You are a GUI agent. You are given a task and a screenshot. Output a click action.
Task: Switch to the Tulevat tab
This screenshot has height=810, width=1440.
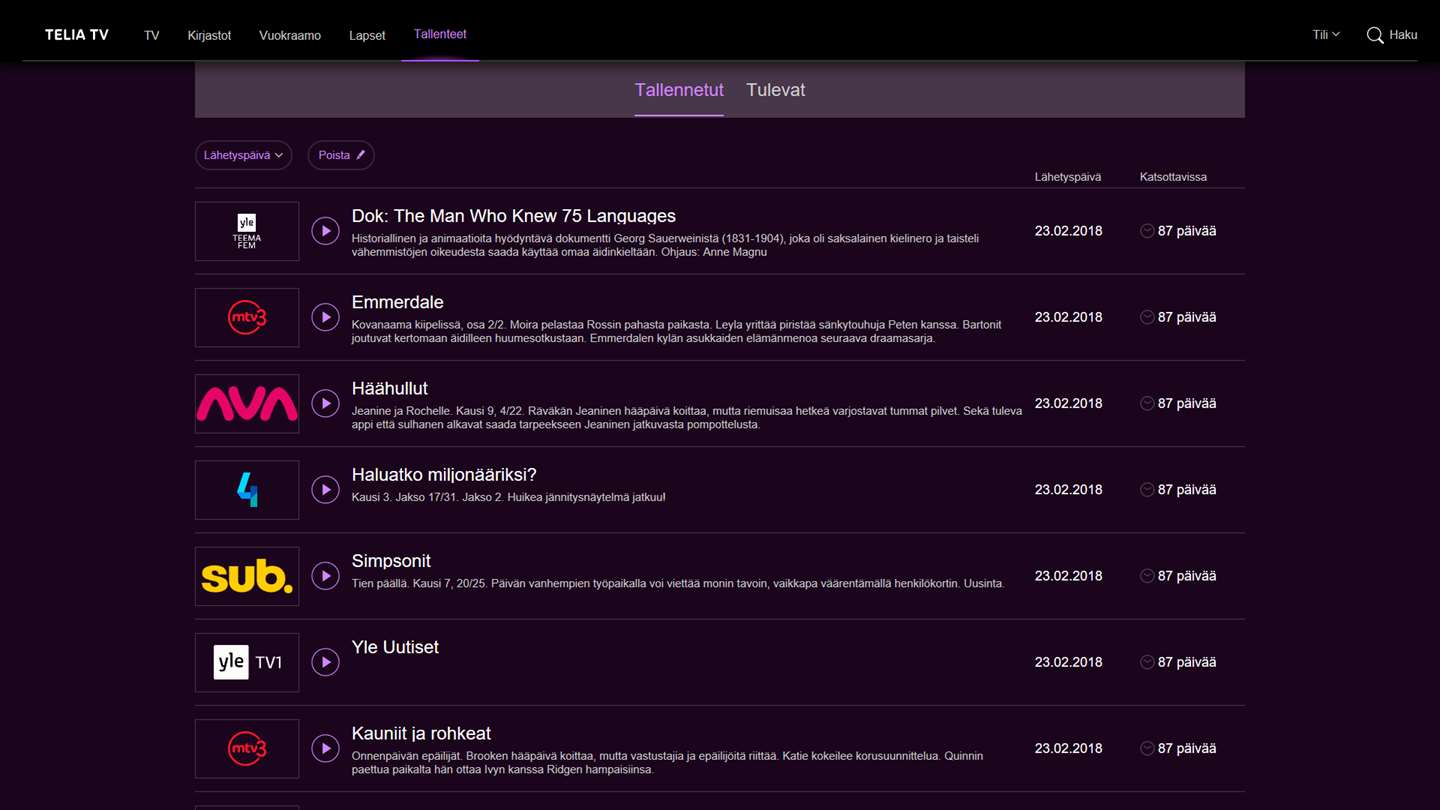(776, 90)
